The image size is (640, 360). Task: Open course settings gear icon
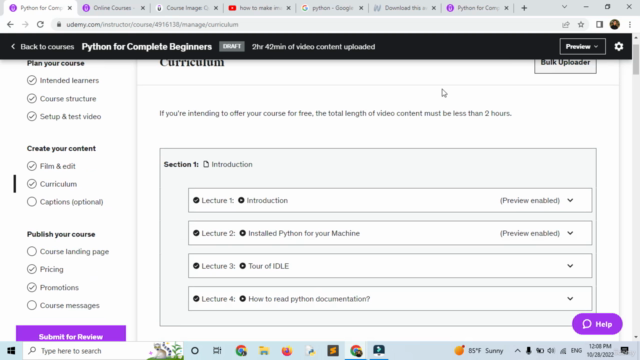pos(619,47)
